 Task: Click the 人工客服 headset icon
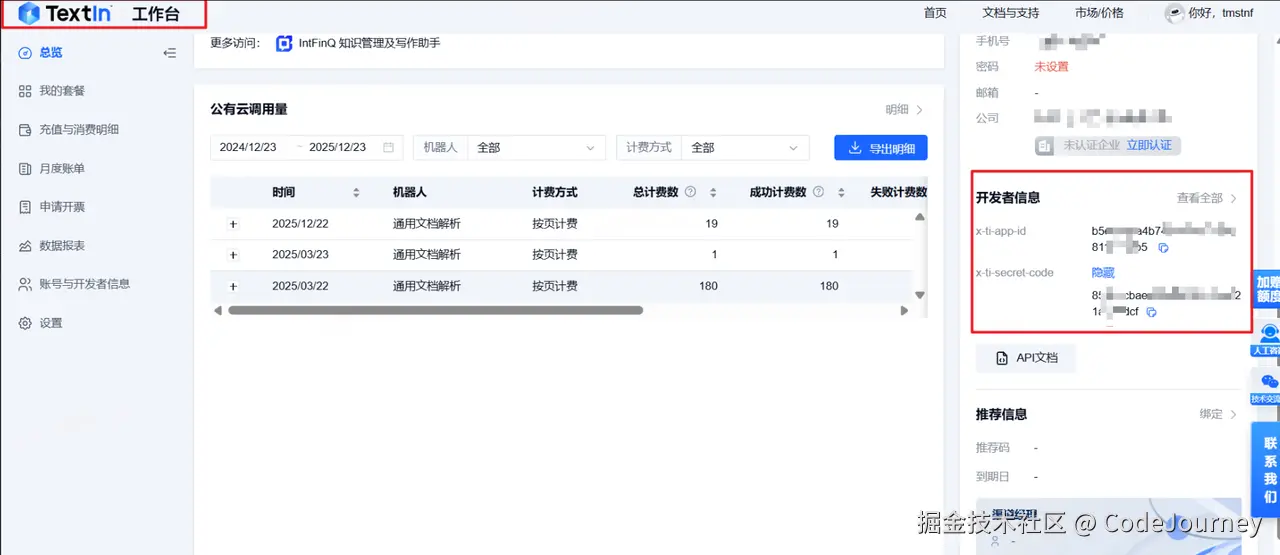click(1270, 334)
